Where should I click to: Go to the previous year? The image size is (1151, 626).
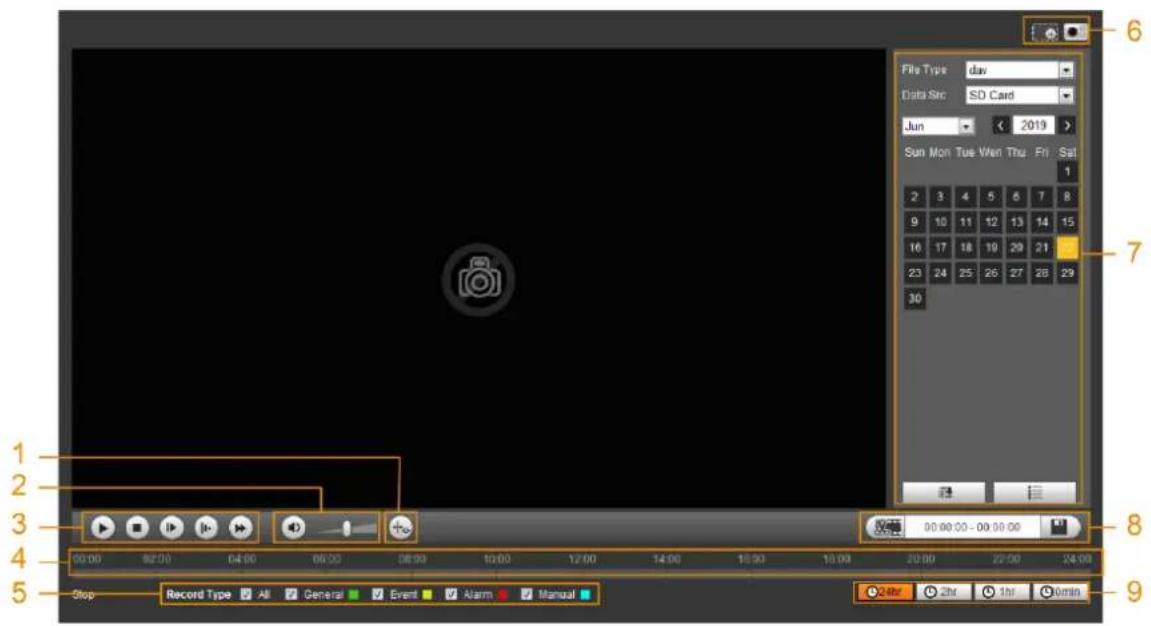pyautogui.click(x=1001, y=125)
